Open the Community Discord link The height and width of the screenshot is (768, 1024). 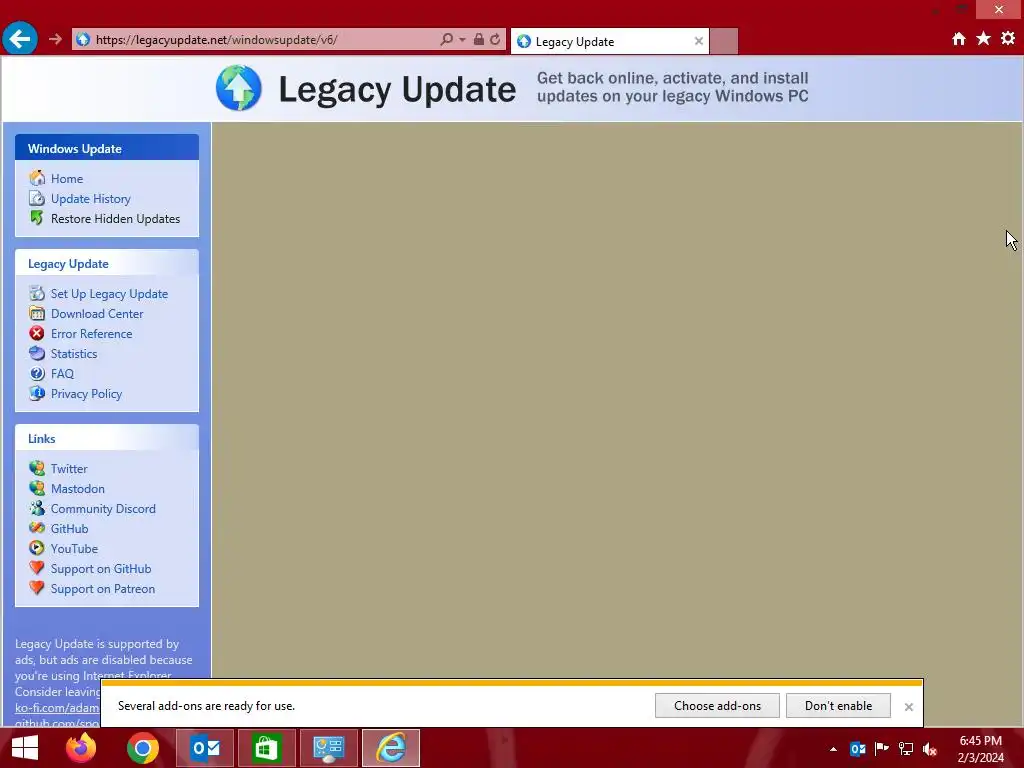[103, 509]
